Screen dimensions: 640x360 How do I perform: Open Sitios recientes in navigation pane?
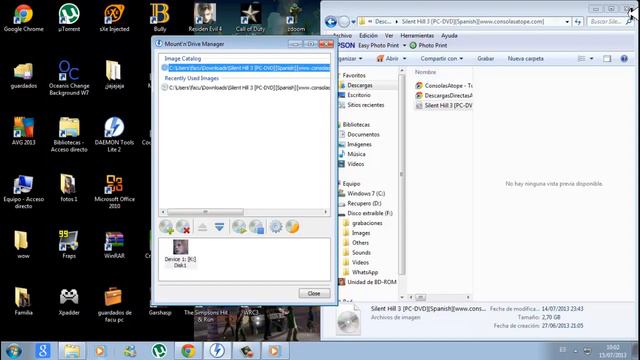pyautogui.click(x=365, y=105)
